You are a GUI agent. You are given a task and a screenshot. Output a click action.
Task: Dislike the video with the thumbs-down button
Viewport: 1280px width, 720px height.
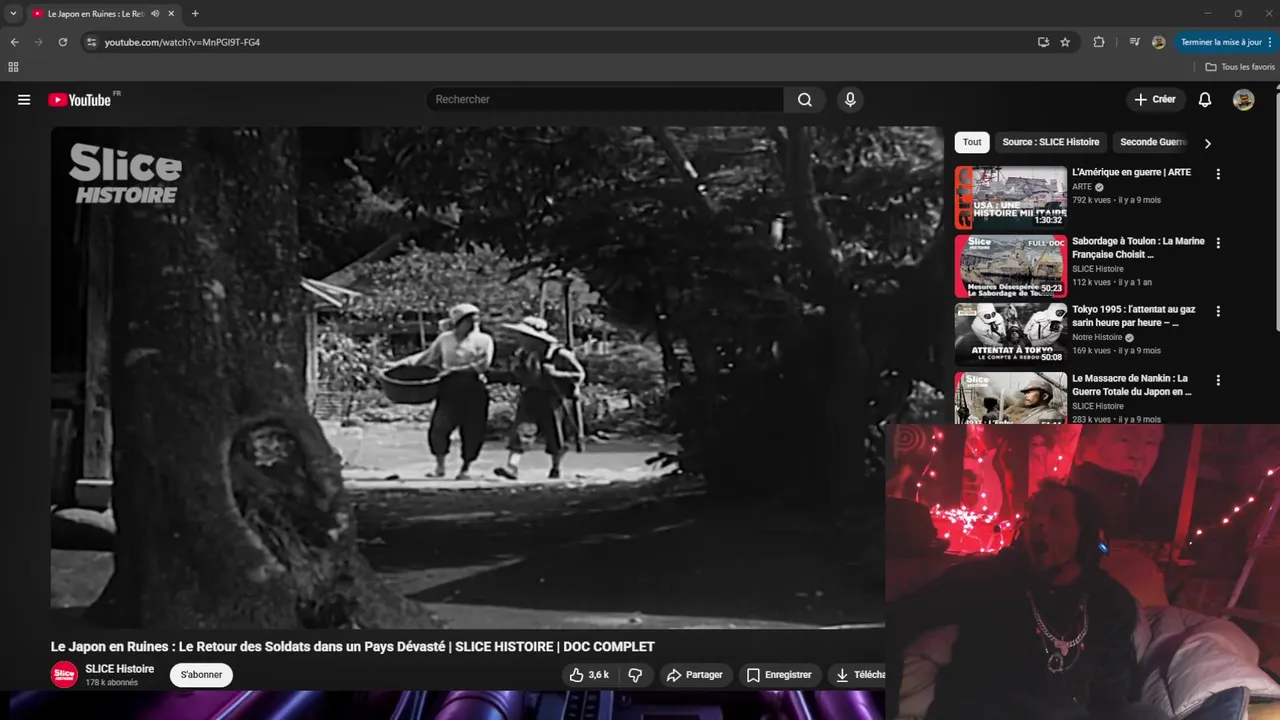635,675
